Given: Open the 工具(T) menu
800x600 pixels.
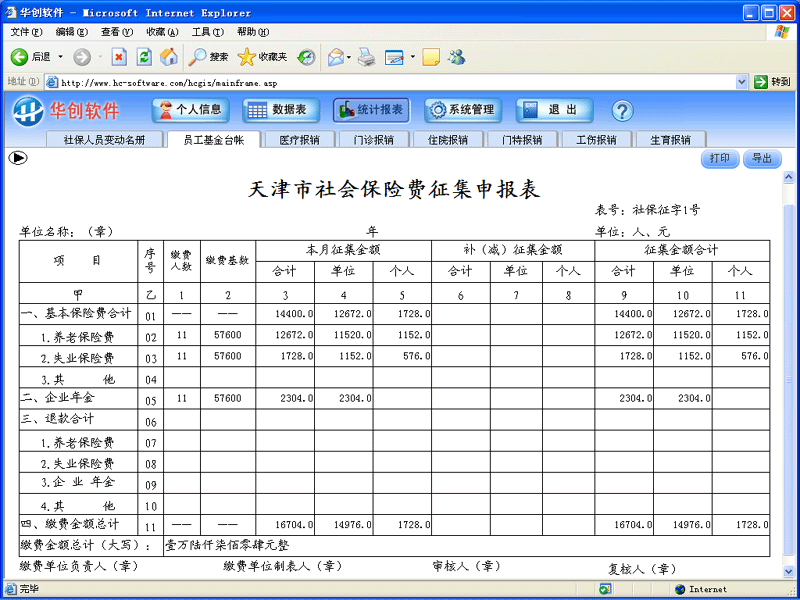Looking at the screenshot, I should coord(208,32).
